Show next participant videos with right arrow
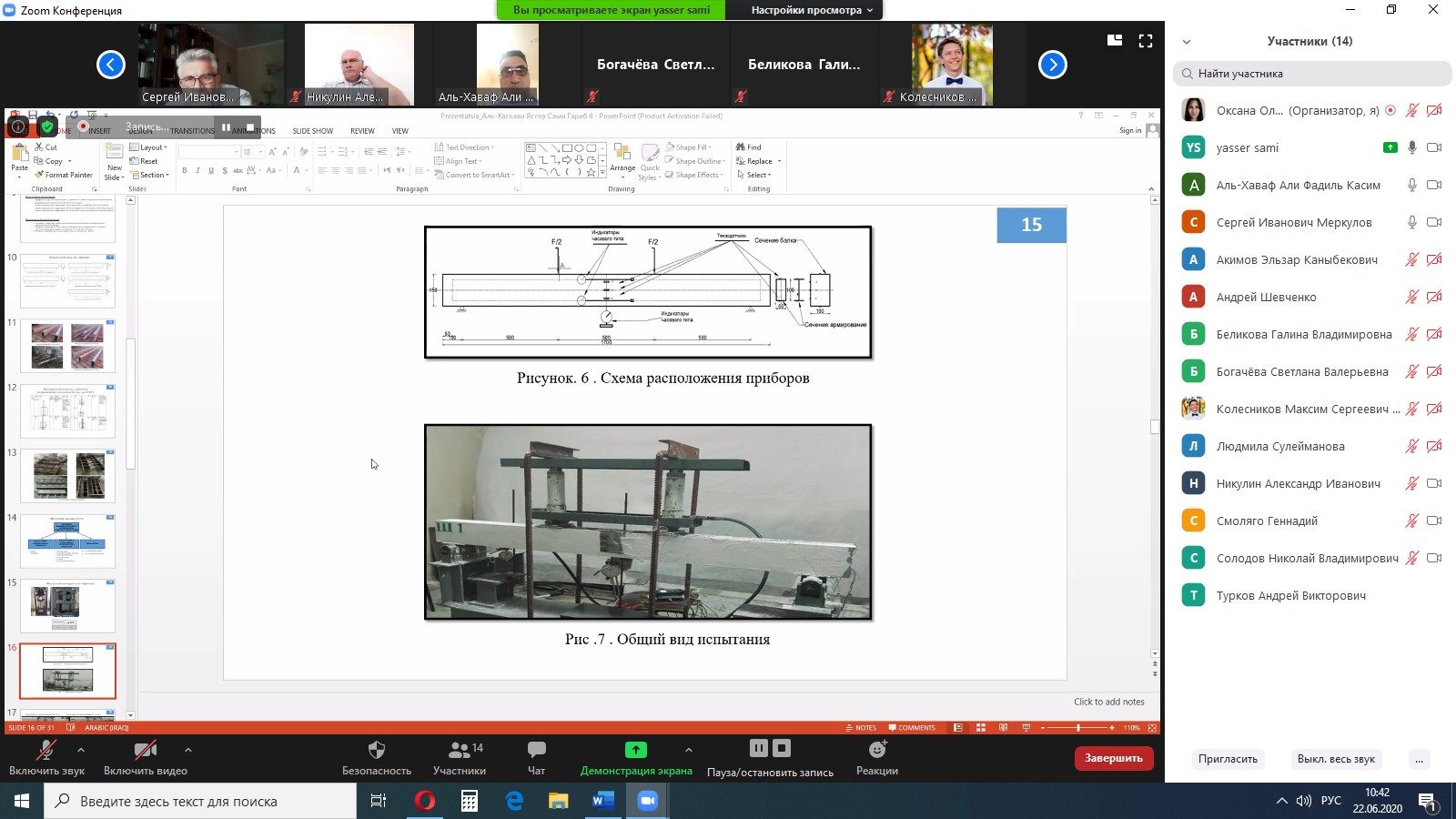This screenshot has height=819, width=1456. pos(1053,65)
